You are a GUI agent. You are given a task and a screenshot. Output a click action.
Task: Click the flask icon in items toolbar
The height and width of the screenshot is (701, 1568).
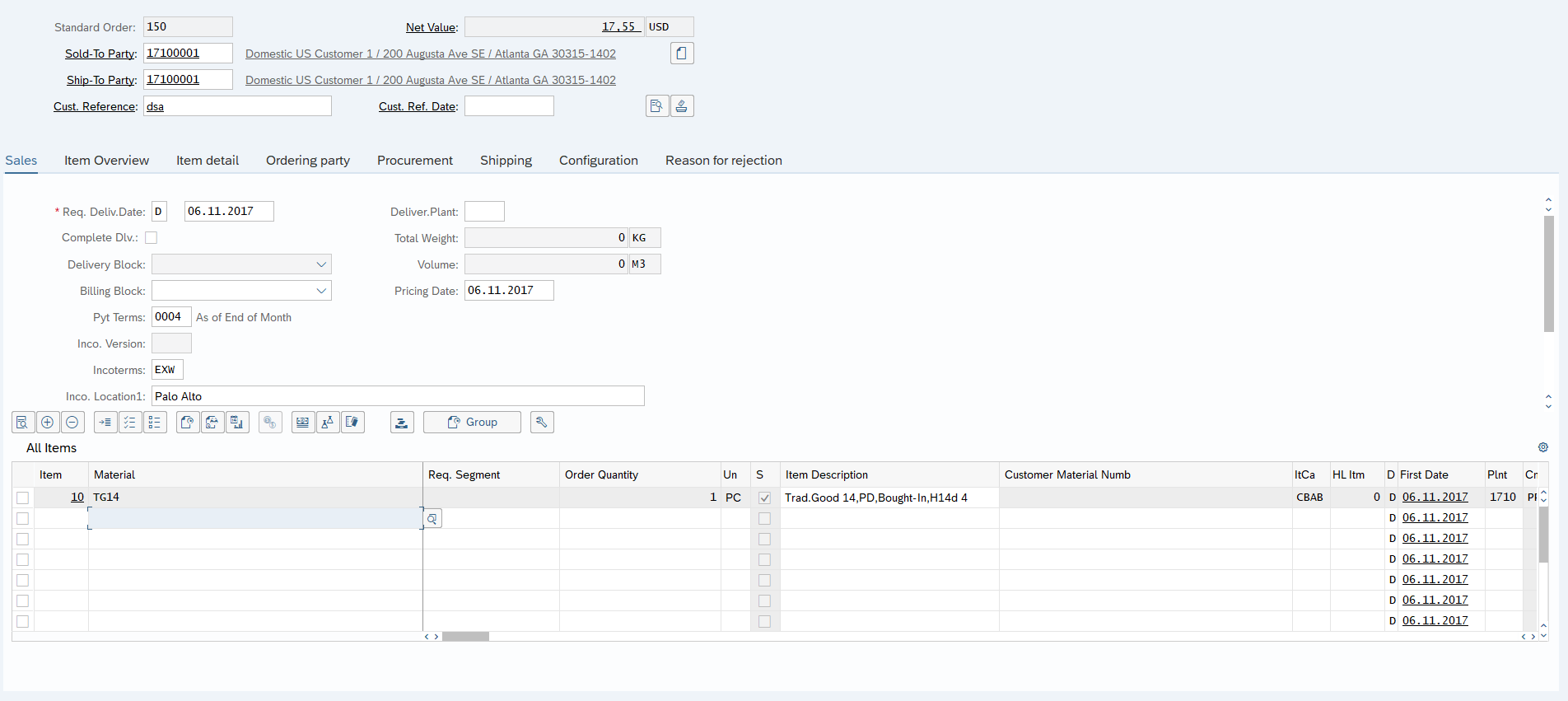328,423
